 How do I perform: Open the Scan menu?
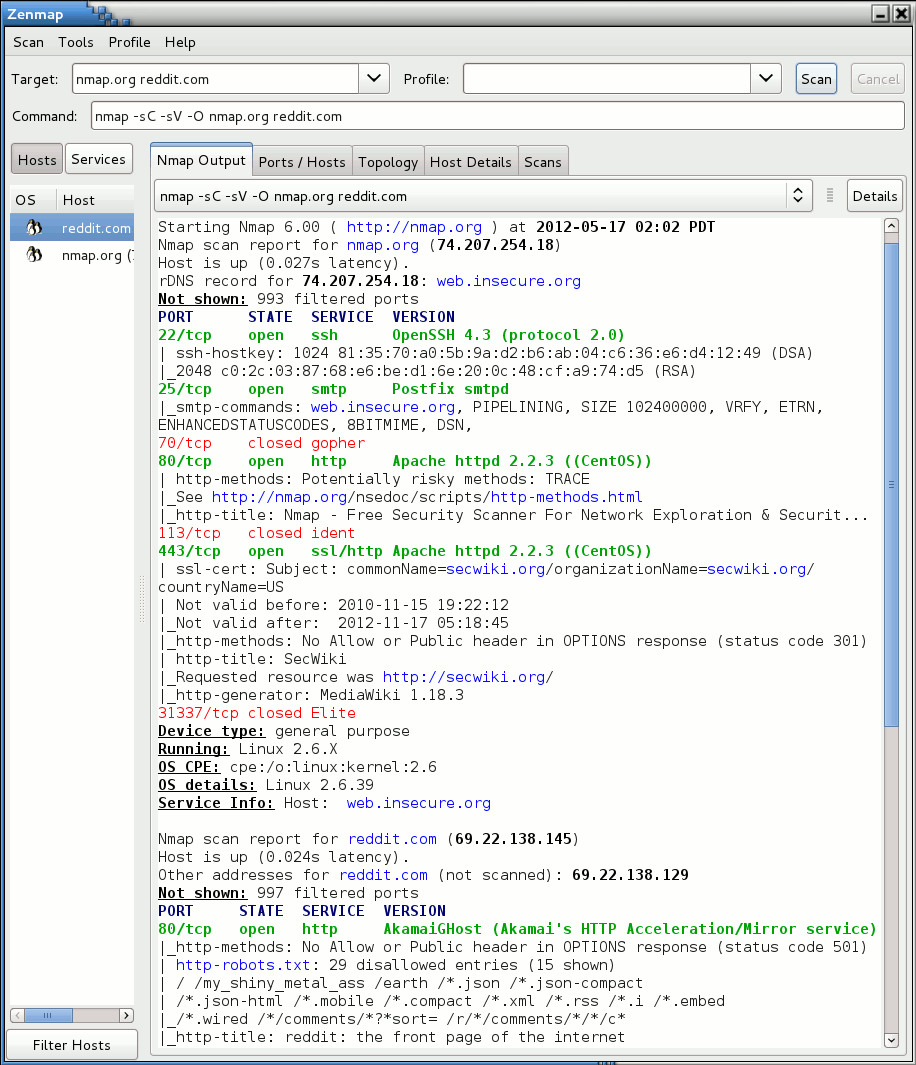27,42
